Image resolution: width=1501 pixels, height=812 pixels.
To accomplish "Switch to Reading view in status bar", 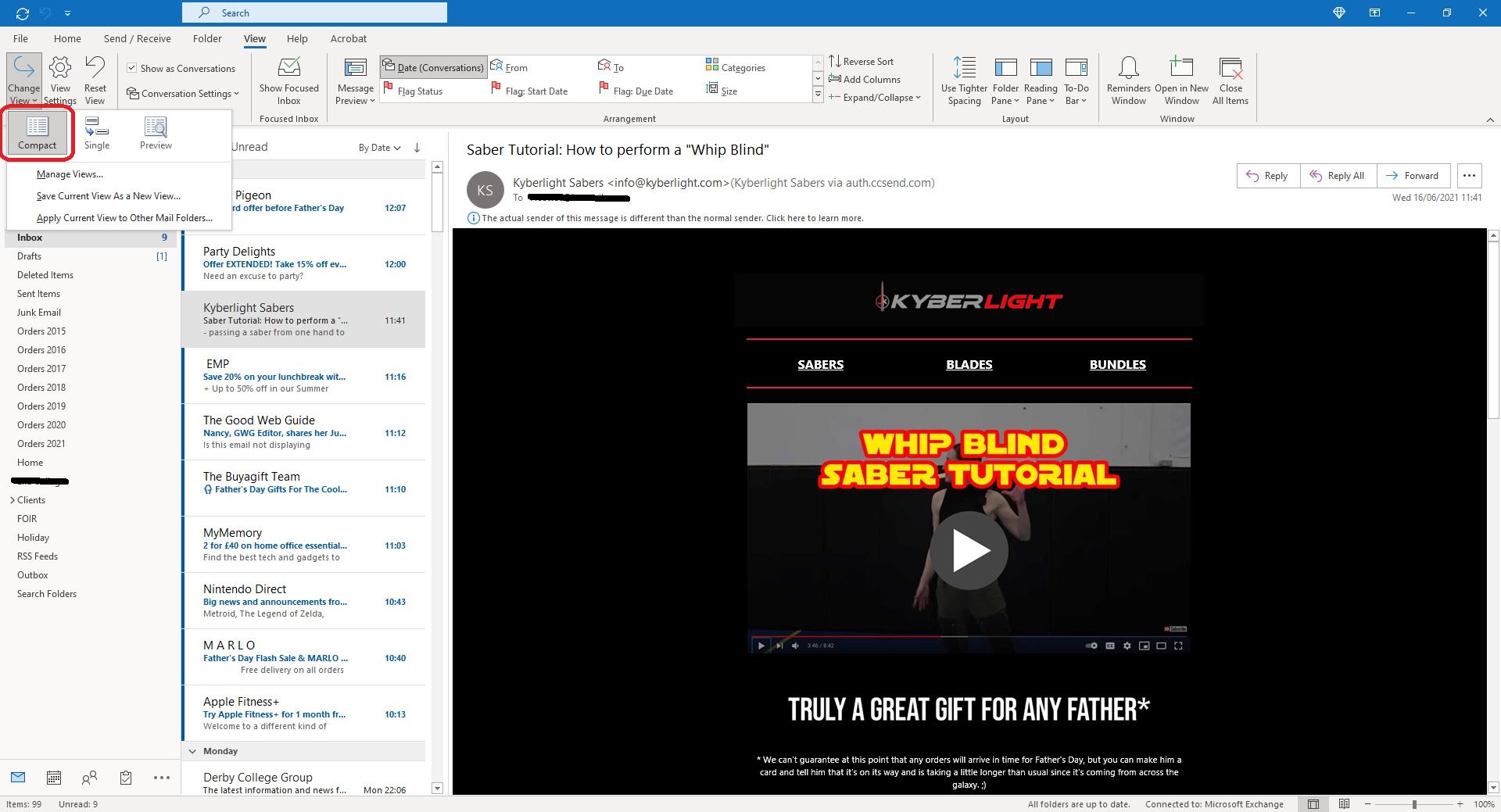I will point(1344,804).
